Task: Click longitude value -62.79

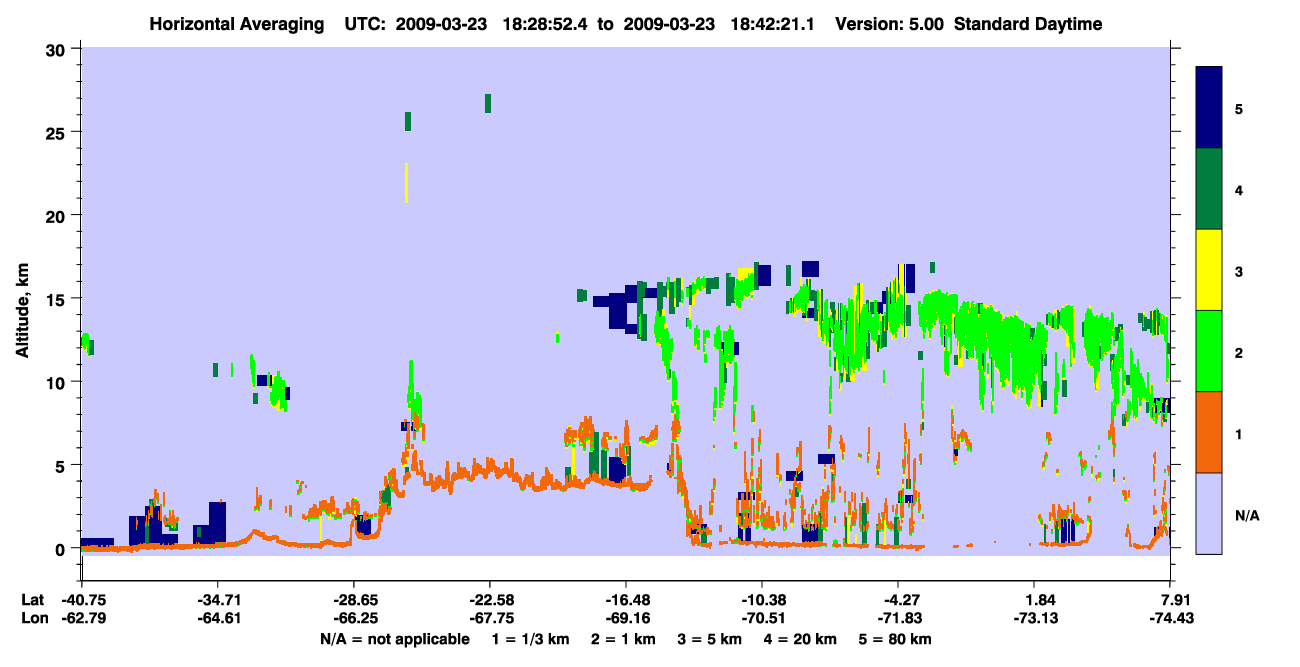Action: click(x=82, y=618)
